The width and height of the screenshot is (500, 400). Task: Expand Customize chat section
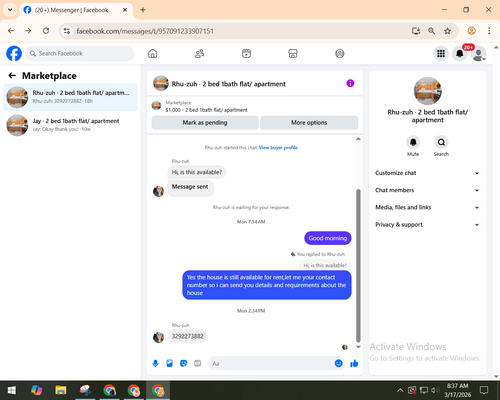point(427,173)
